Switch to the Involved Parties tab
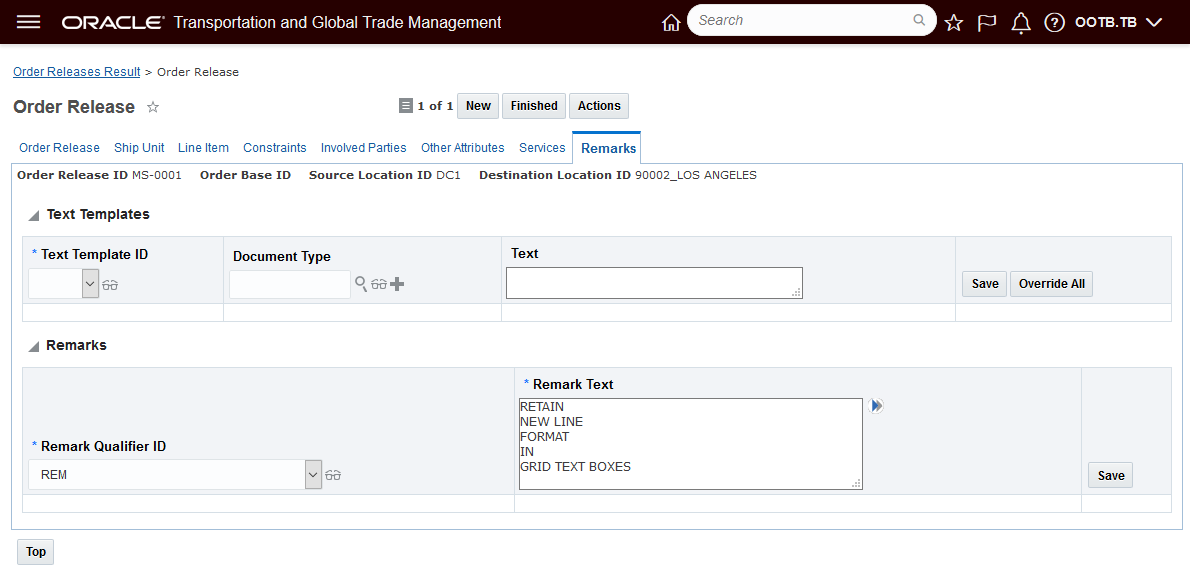The height and width of the screenshot is (569, 1190). coord(363,148)
